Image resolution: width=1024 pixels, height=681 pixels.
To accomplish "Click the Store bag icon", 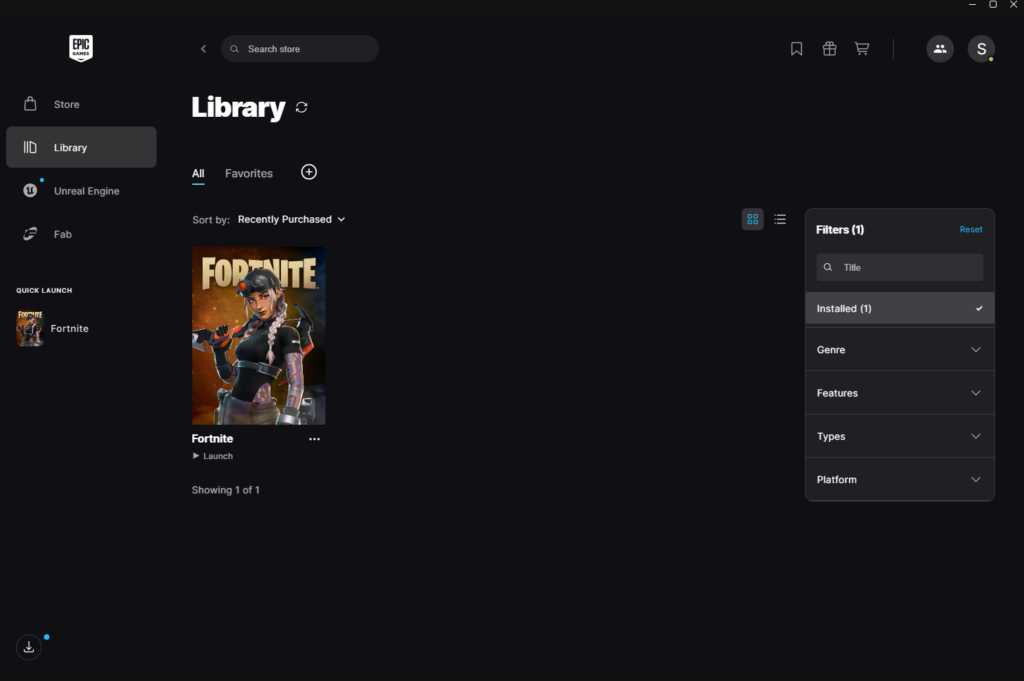I will pyautogui.click(x=30, y=104).
